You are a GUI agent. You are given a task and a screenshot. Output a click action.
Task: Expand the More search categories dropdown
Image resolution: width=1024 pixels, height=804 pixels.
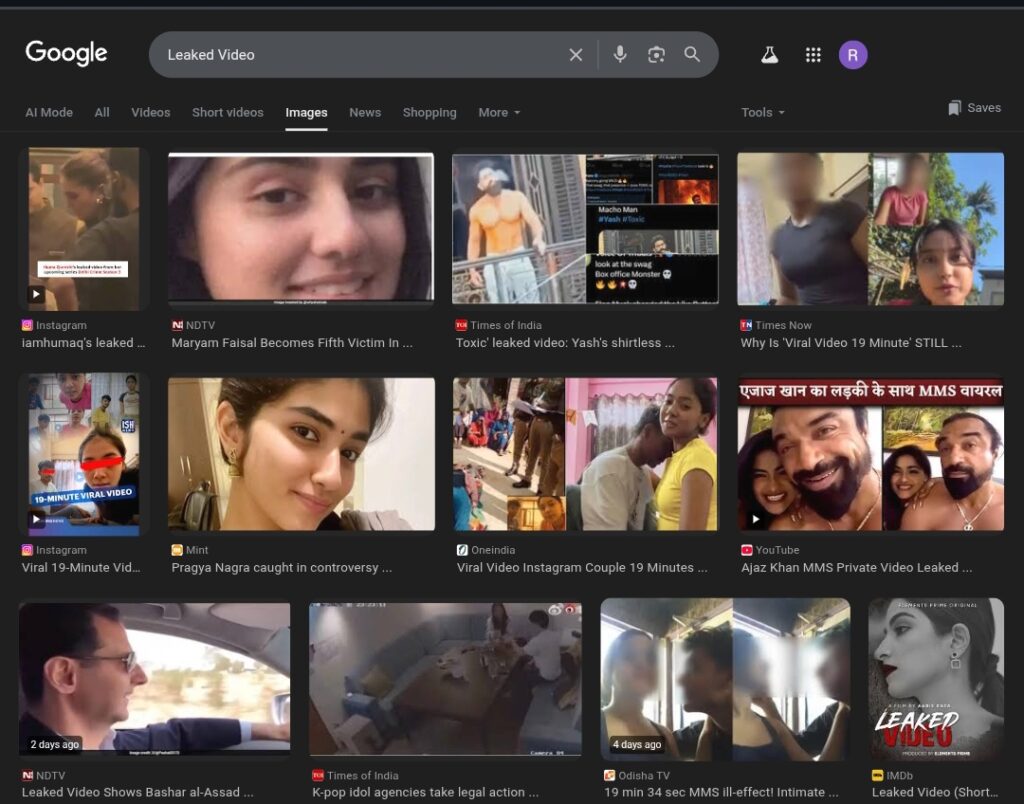pos(499,113)
